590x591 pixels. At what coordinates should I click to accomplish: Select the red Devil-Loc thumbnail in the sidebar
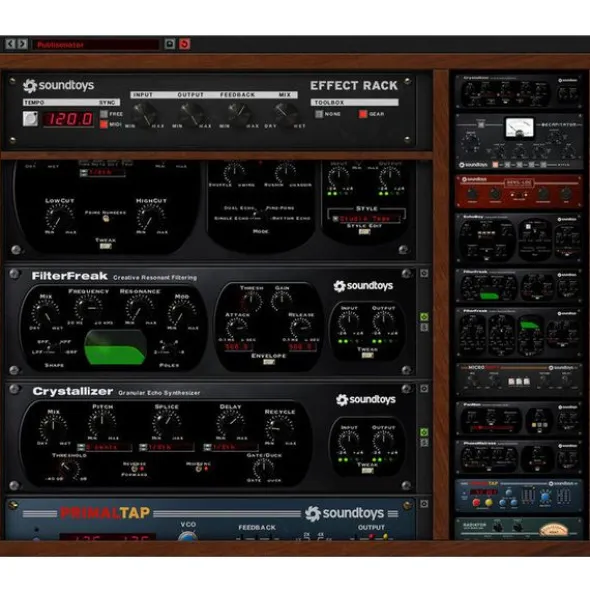click(x=519, y=191)
